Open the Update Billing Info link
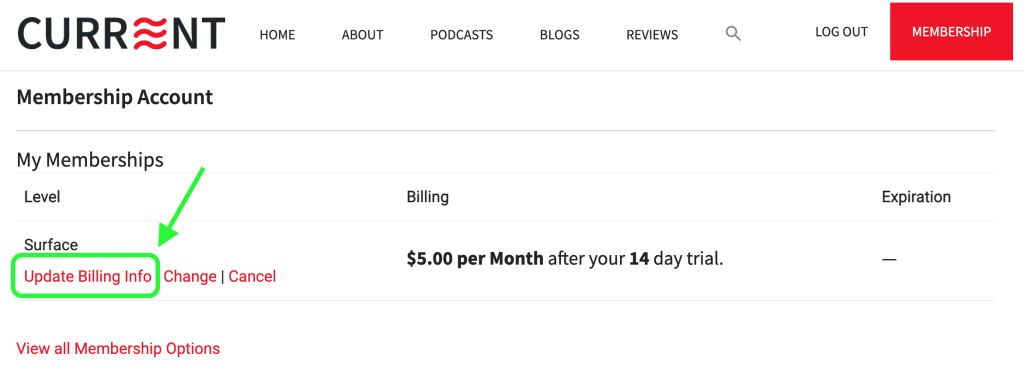1024x385 pixels. 88,276
